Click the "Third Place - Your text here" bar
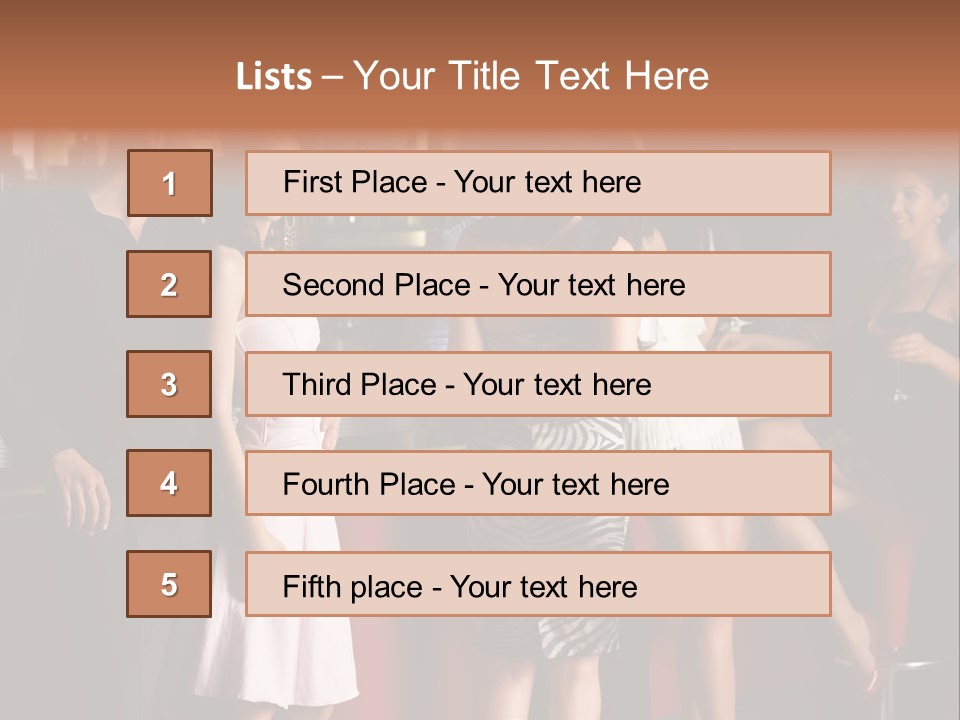 [x=538, y=384]
